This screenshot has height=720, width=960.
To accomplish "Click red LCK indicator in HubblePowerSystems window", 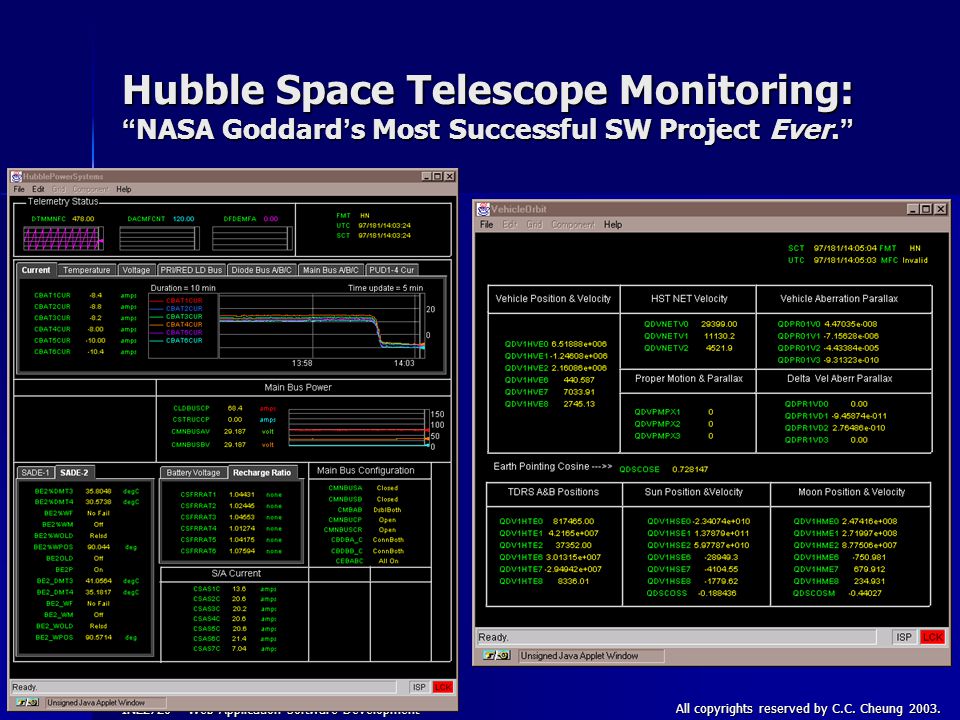I will 442,687.
